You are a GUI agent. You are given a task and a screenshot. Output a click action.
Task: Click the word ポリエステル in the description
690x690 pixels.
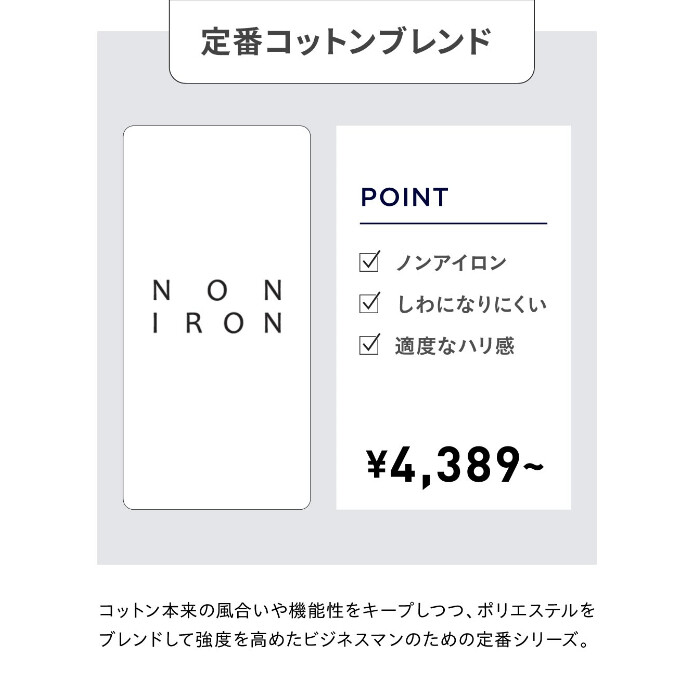(x=527, y=610)
